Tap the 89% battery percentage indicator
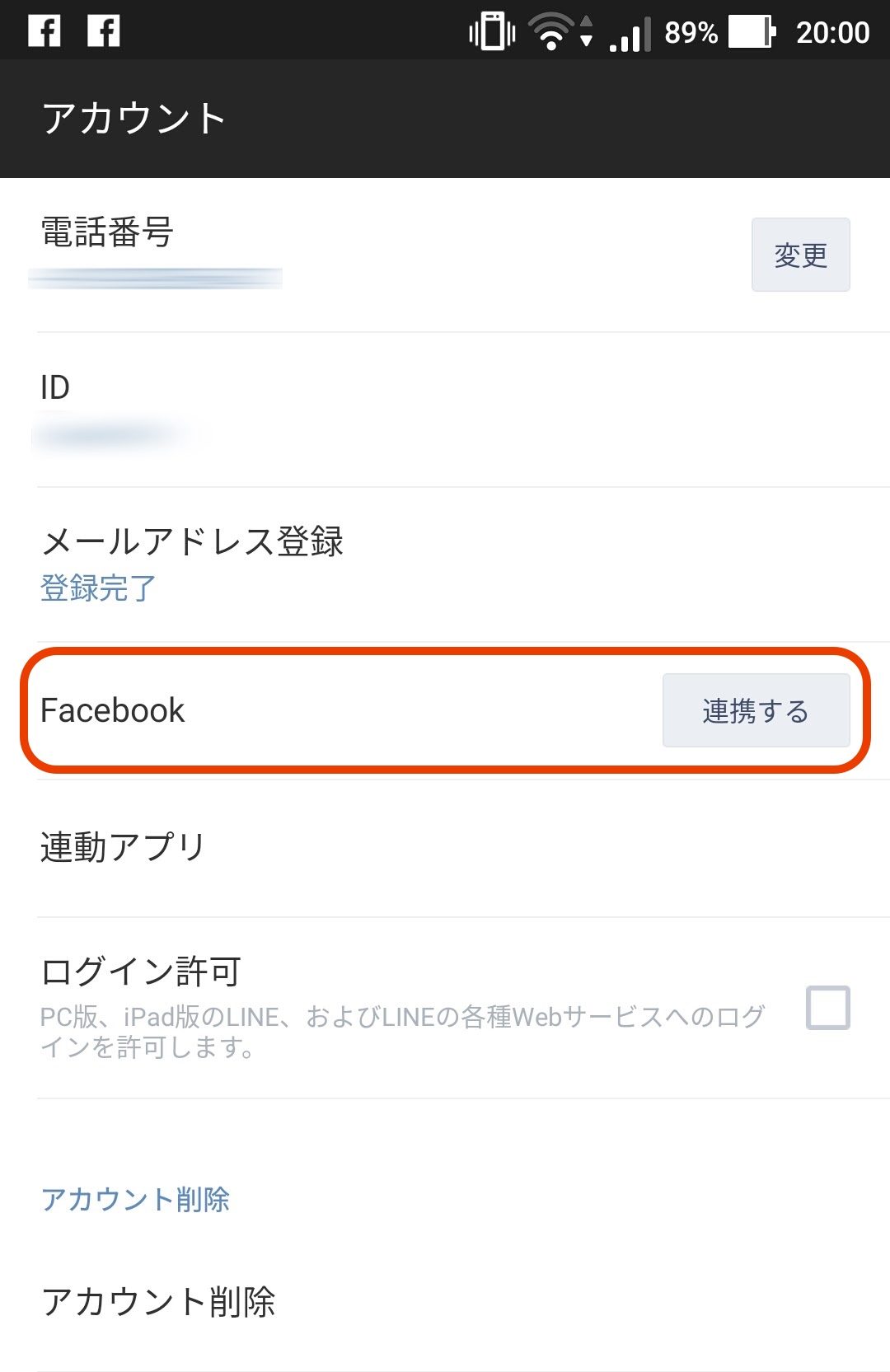Image resolution: width=890 pixels, height=1372 pixels. [x=691, y=33]
